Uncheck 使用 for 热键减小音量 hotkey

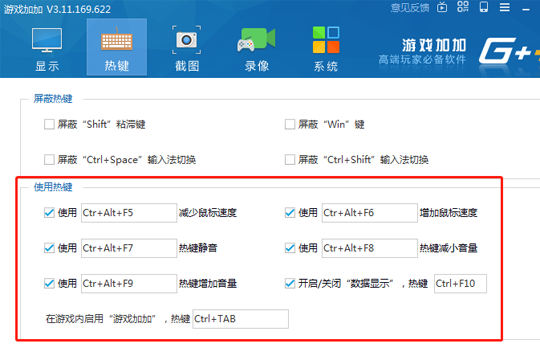[x=290, y=248]
